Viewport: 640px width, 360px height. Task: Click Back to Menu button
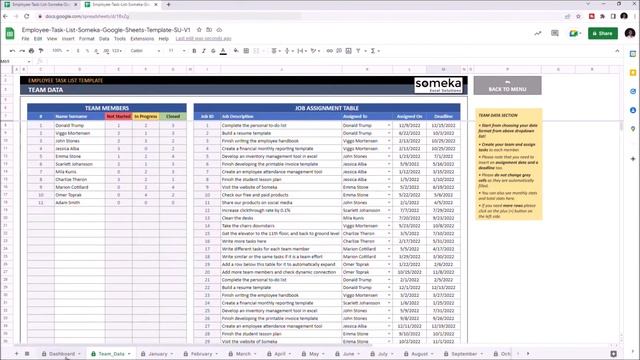coord(507,85)
